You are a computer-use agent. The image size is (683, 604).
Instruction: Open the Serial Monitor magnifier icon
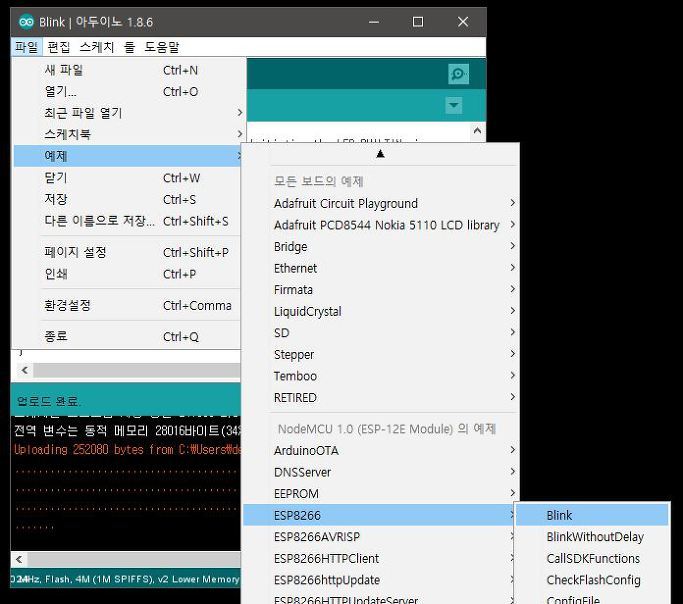(x=458, y=74)
